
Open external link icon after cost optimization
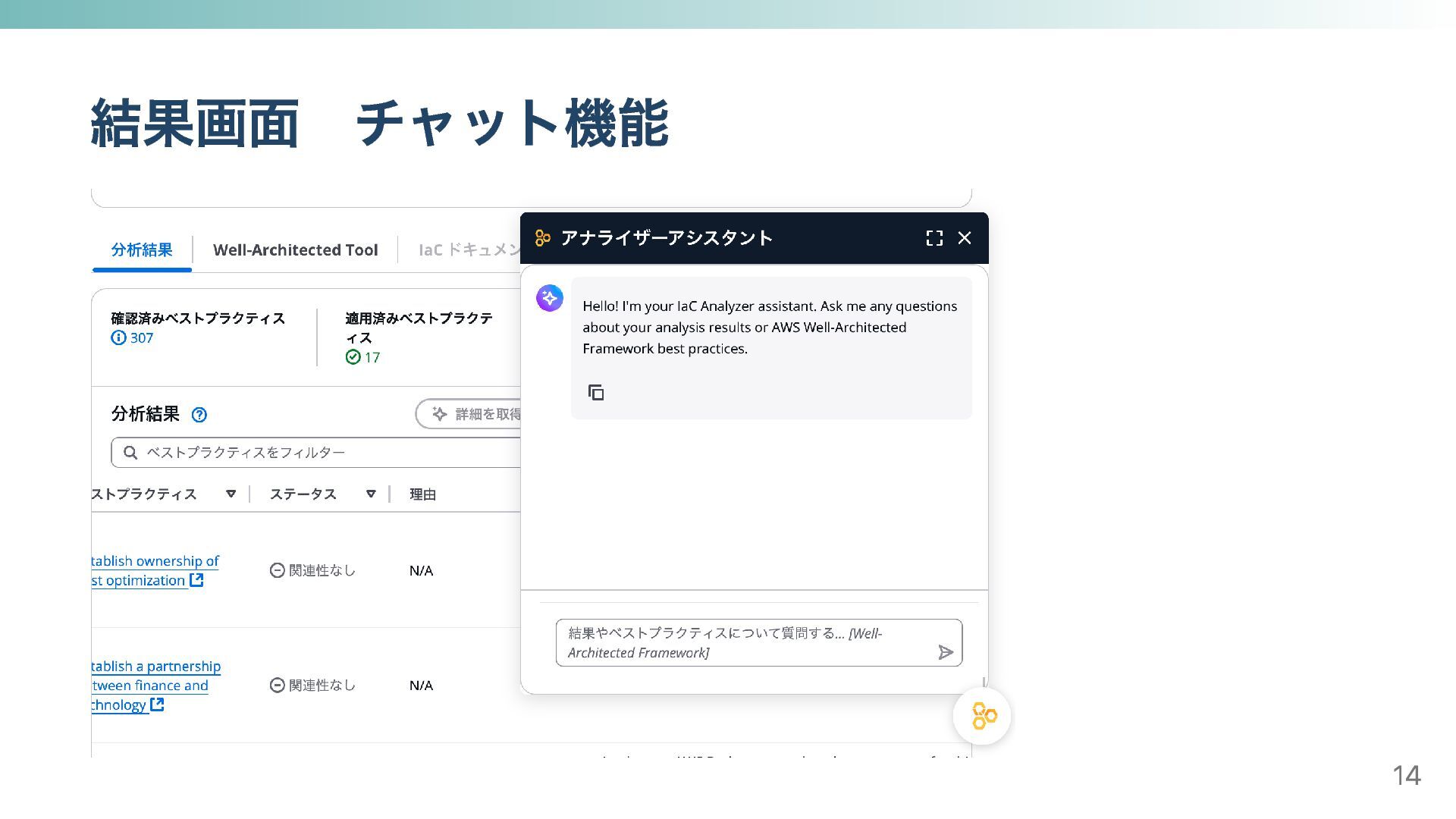(196, 580)
